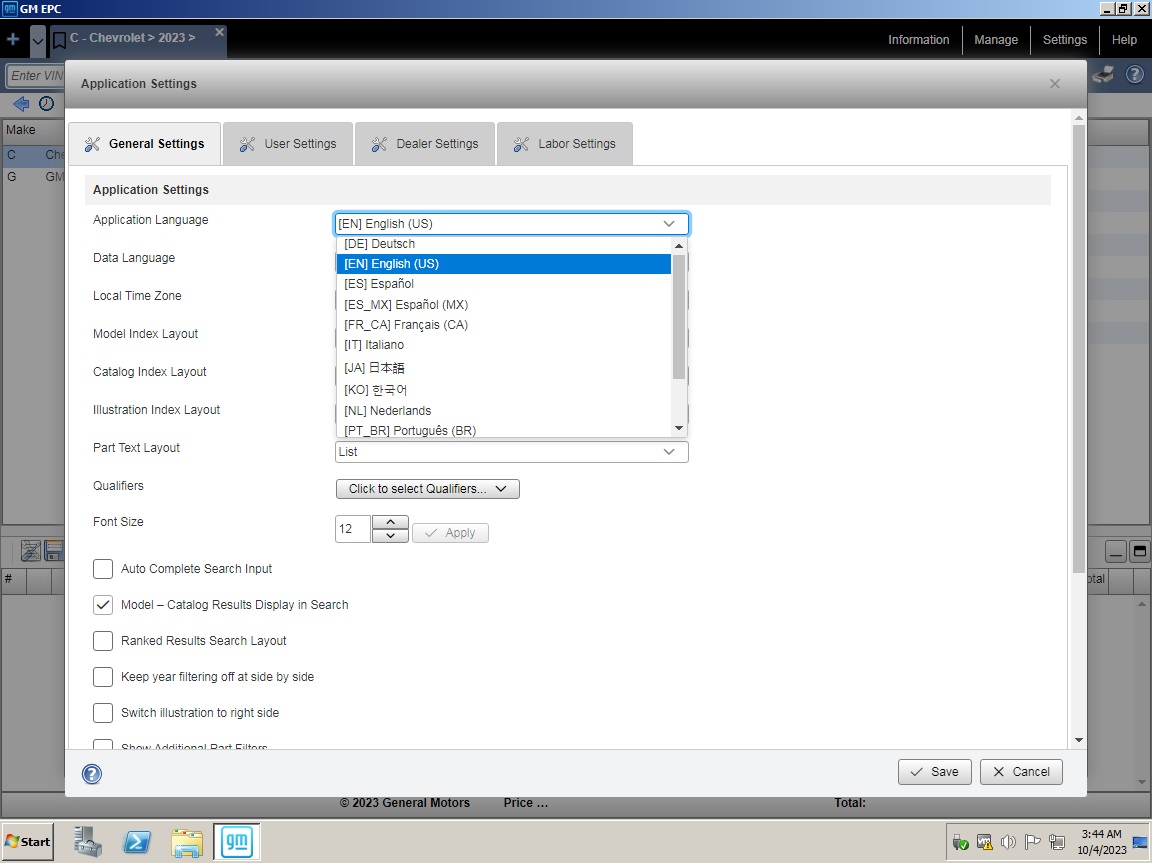1152x863 pixels.
Task: Open Server Manager icon in taskbar
Action: [x=87, y=842]
